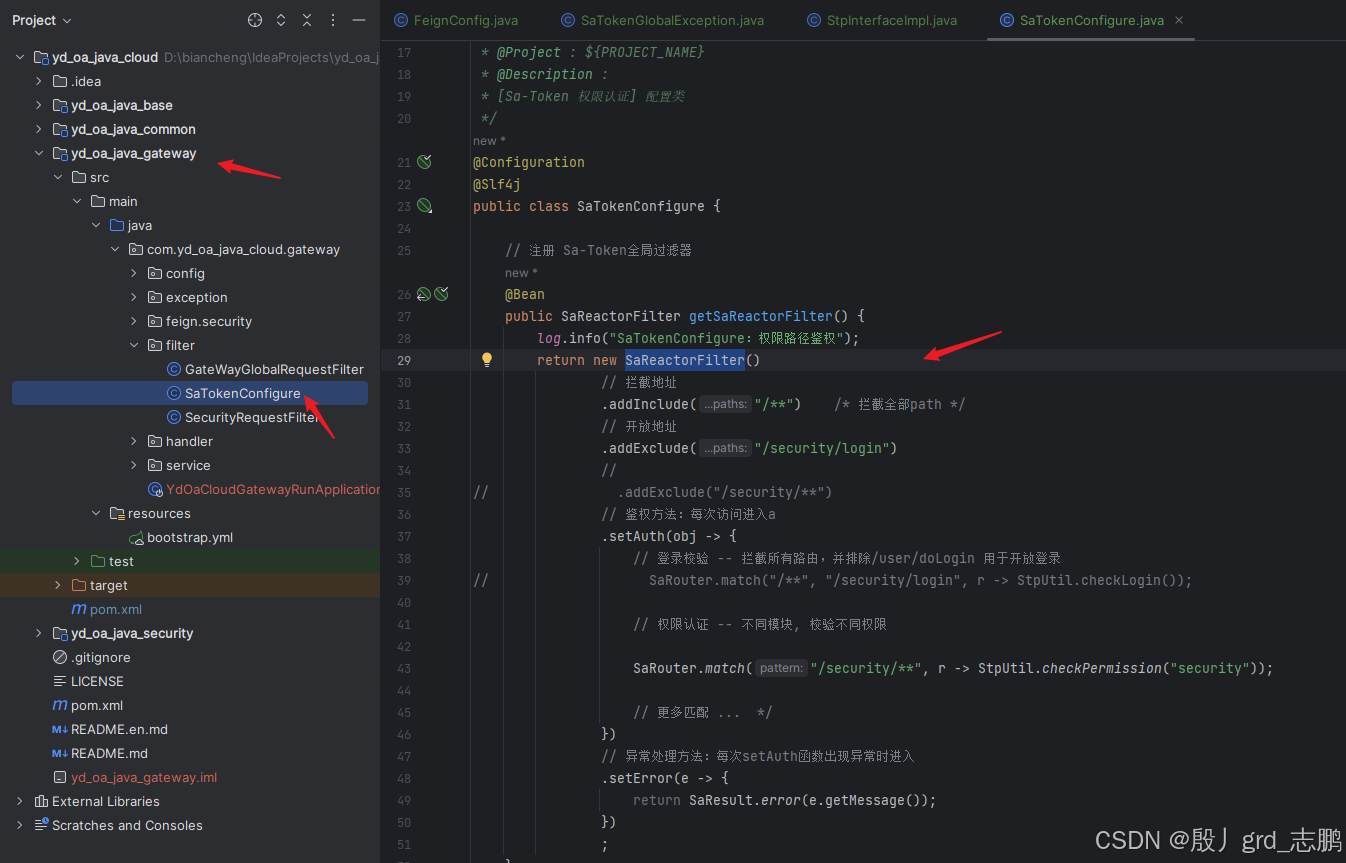This screenshot has width=1346, height=863.
Task: Open the Project view dropdown
Action: click(x=42, y=20)
